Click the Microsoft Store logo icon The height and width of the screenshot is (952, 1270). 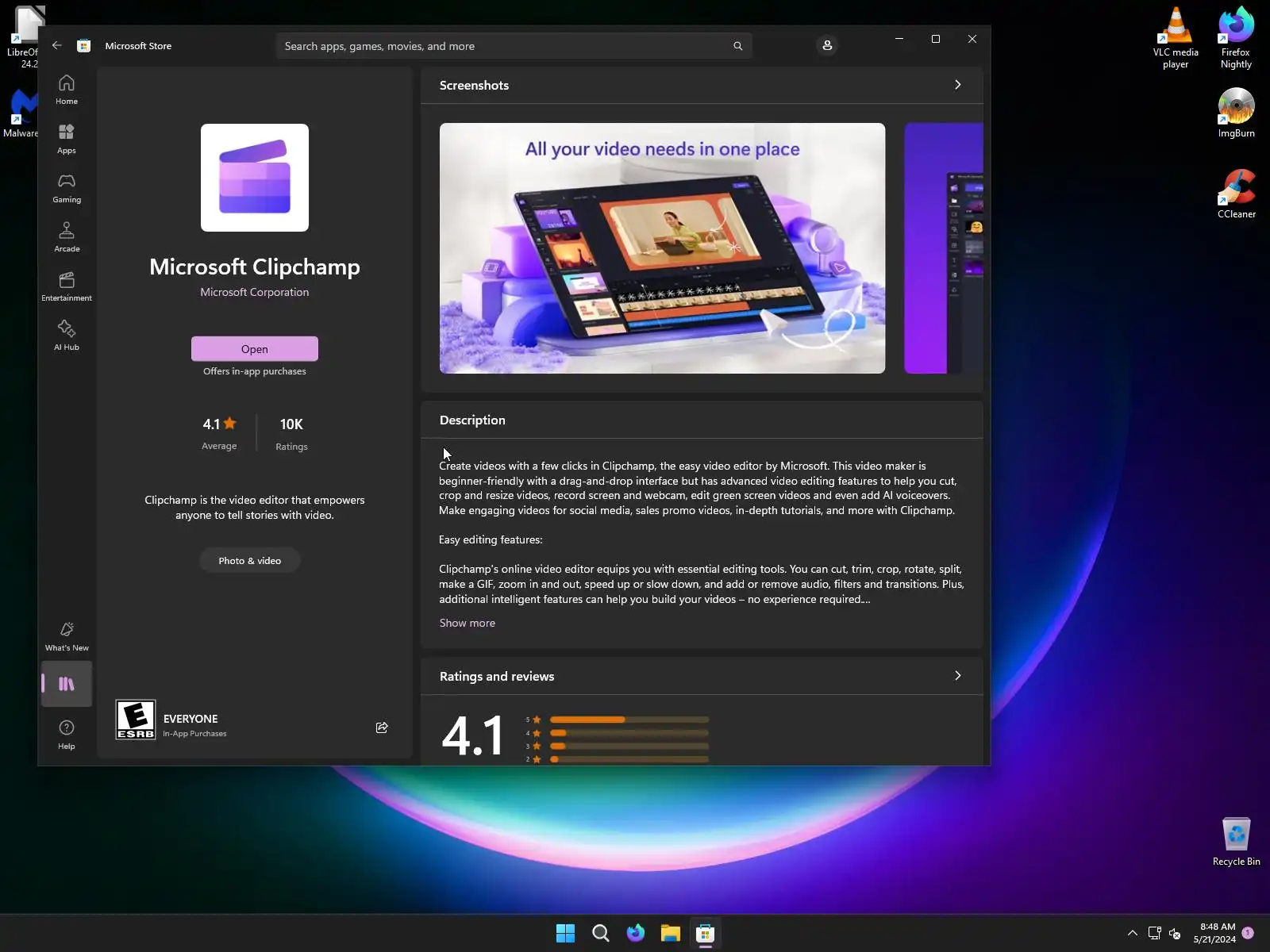coord(83,46)
